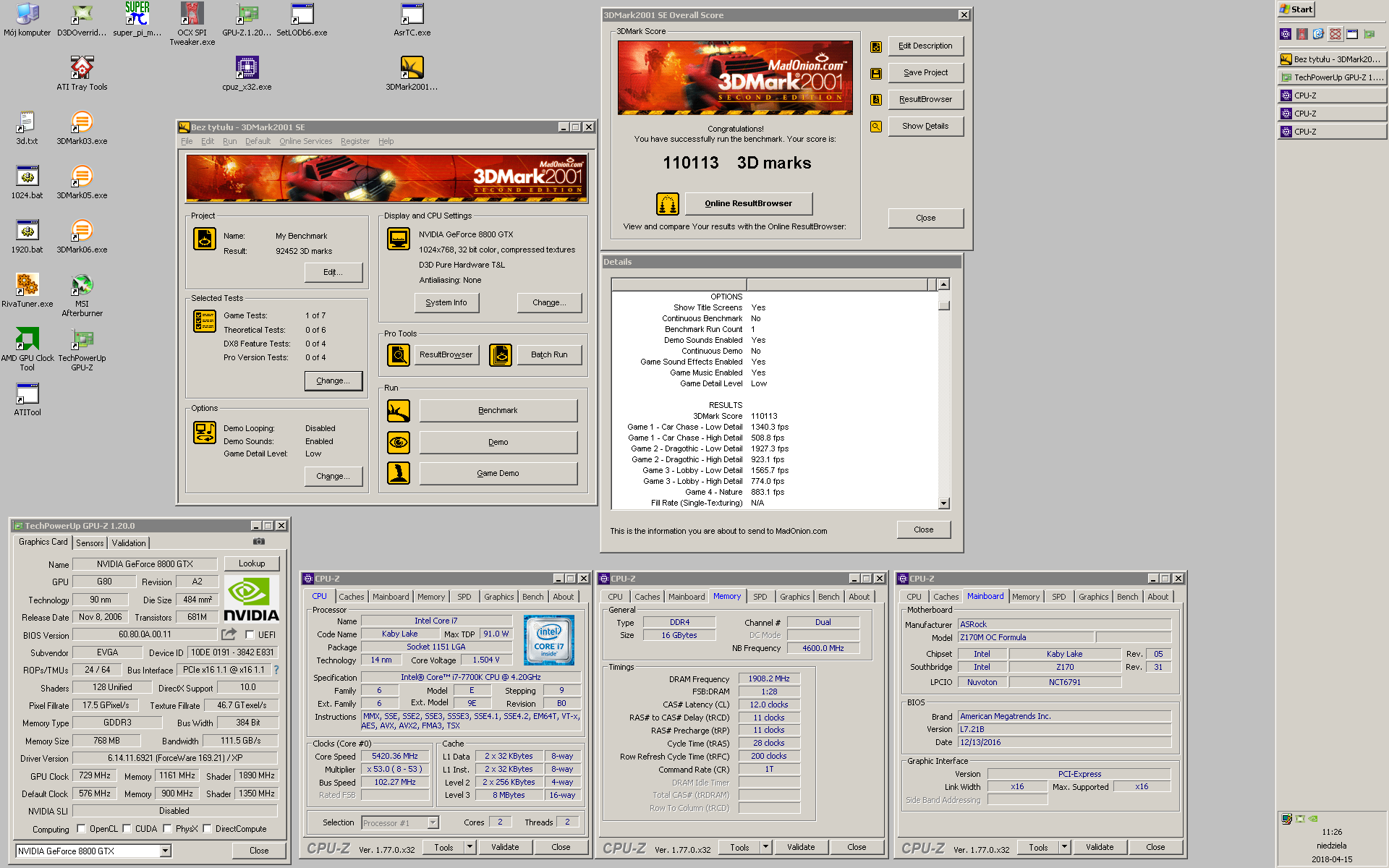The width and height of the screenshot is (1389, 868).
Task: Open RivaTuner.exe desktop icon
Action: pos(27,290)
